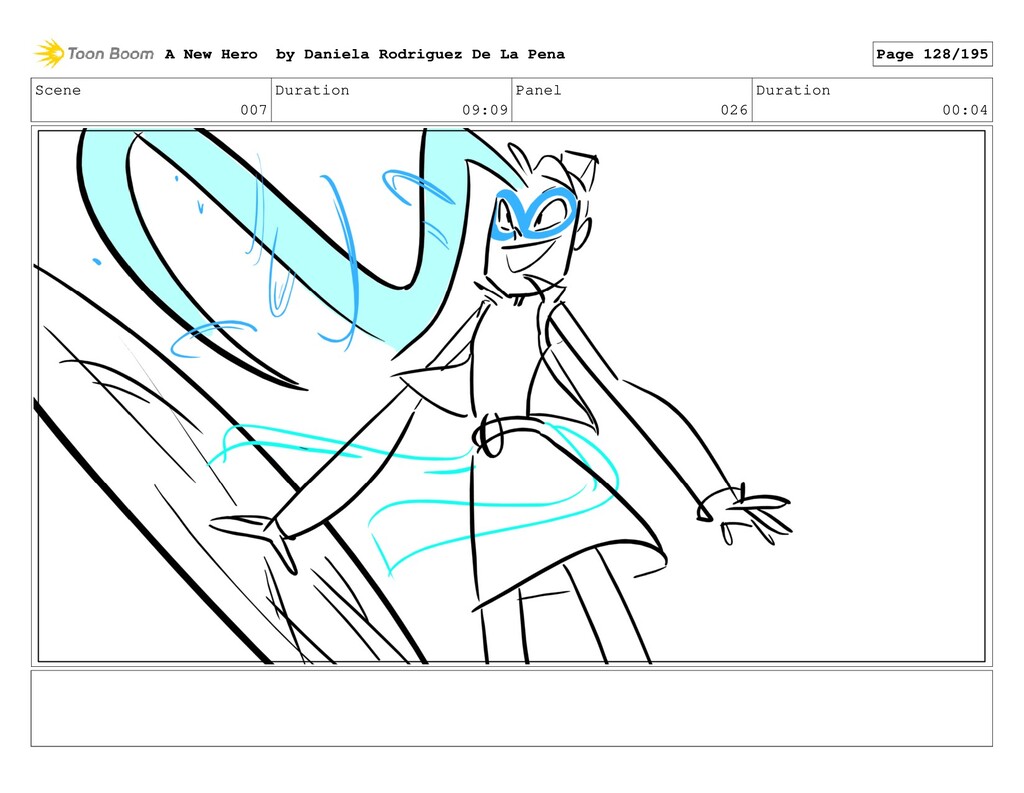Click the empty notes box below the panel
Viewport: 1024px width, 793px height.
511,708
